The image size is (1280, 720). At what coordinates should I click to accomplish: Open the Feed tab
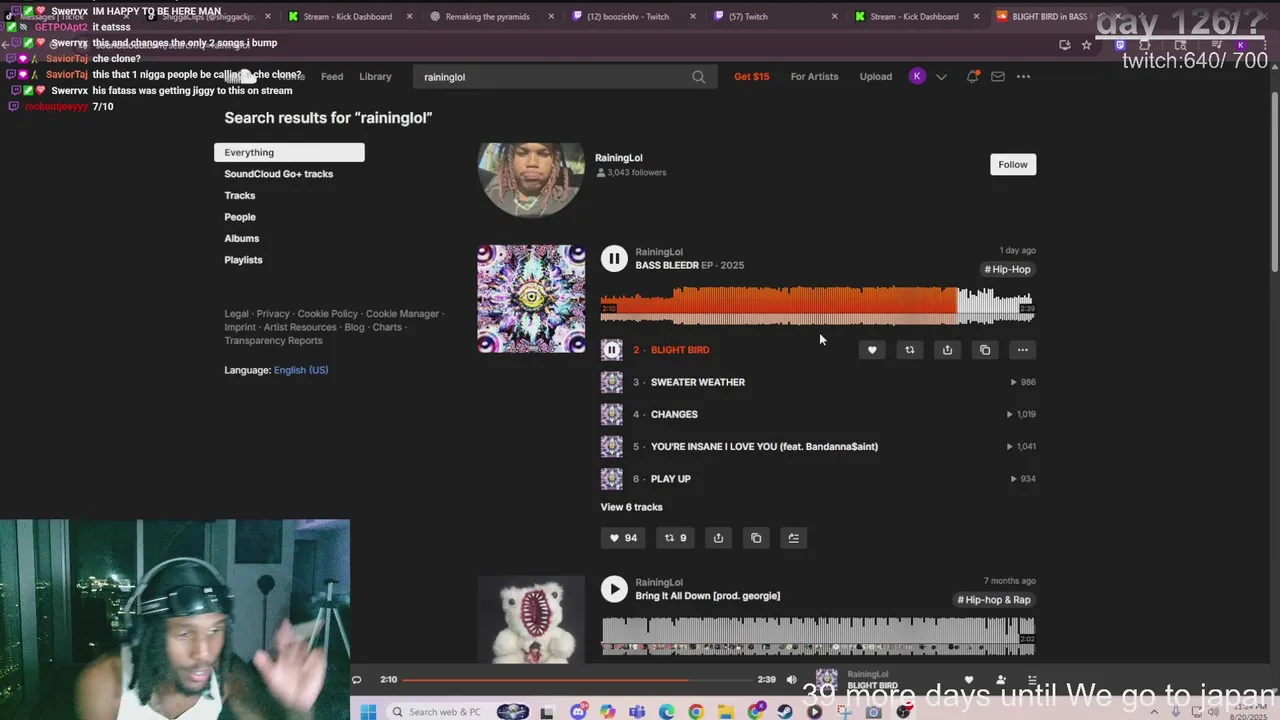[x=332, y=77]
